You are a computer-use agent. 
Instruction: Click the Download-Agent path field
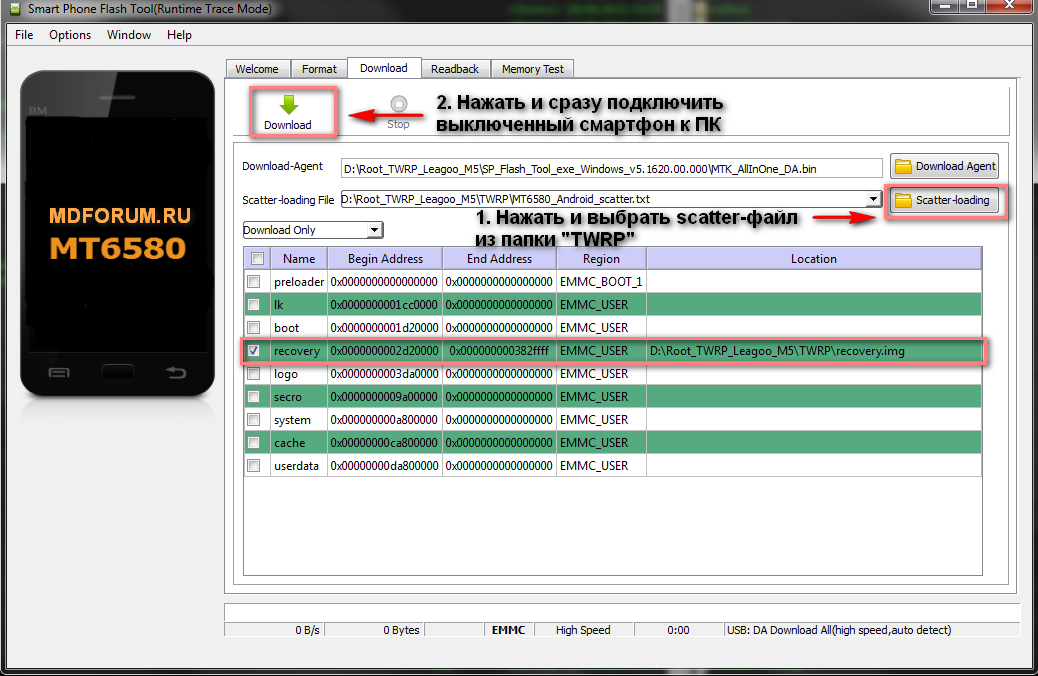click(610, 167)
